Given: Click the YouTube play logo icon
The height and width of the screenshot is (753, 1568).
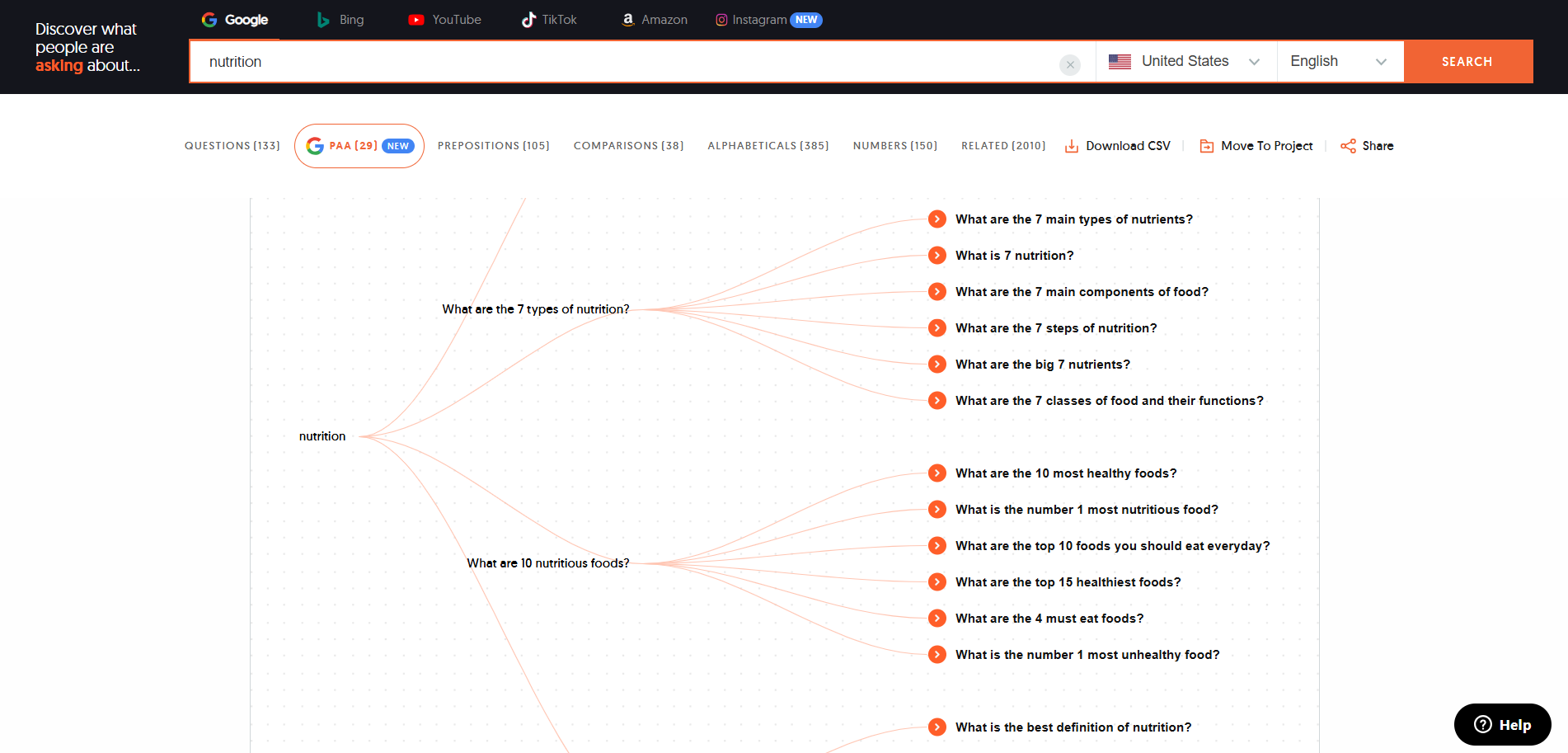Looking at the screenshot, I should (416, 20).
